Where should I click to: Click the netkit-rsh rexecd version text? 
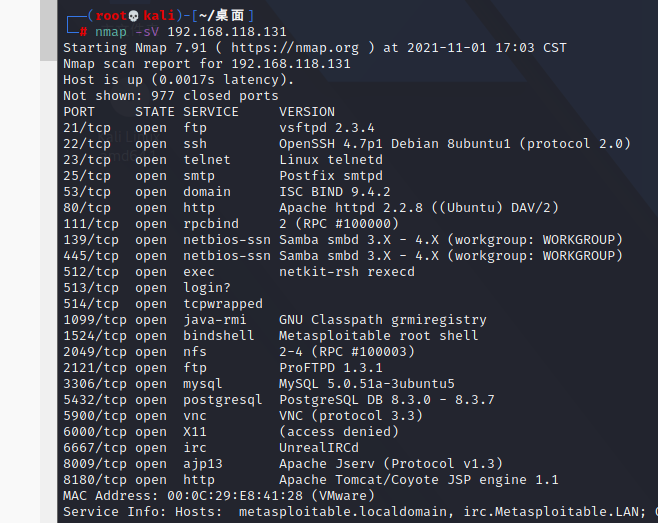coord(347,272)
